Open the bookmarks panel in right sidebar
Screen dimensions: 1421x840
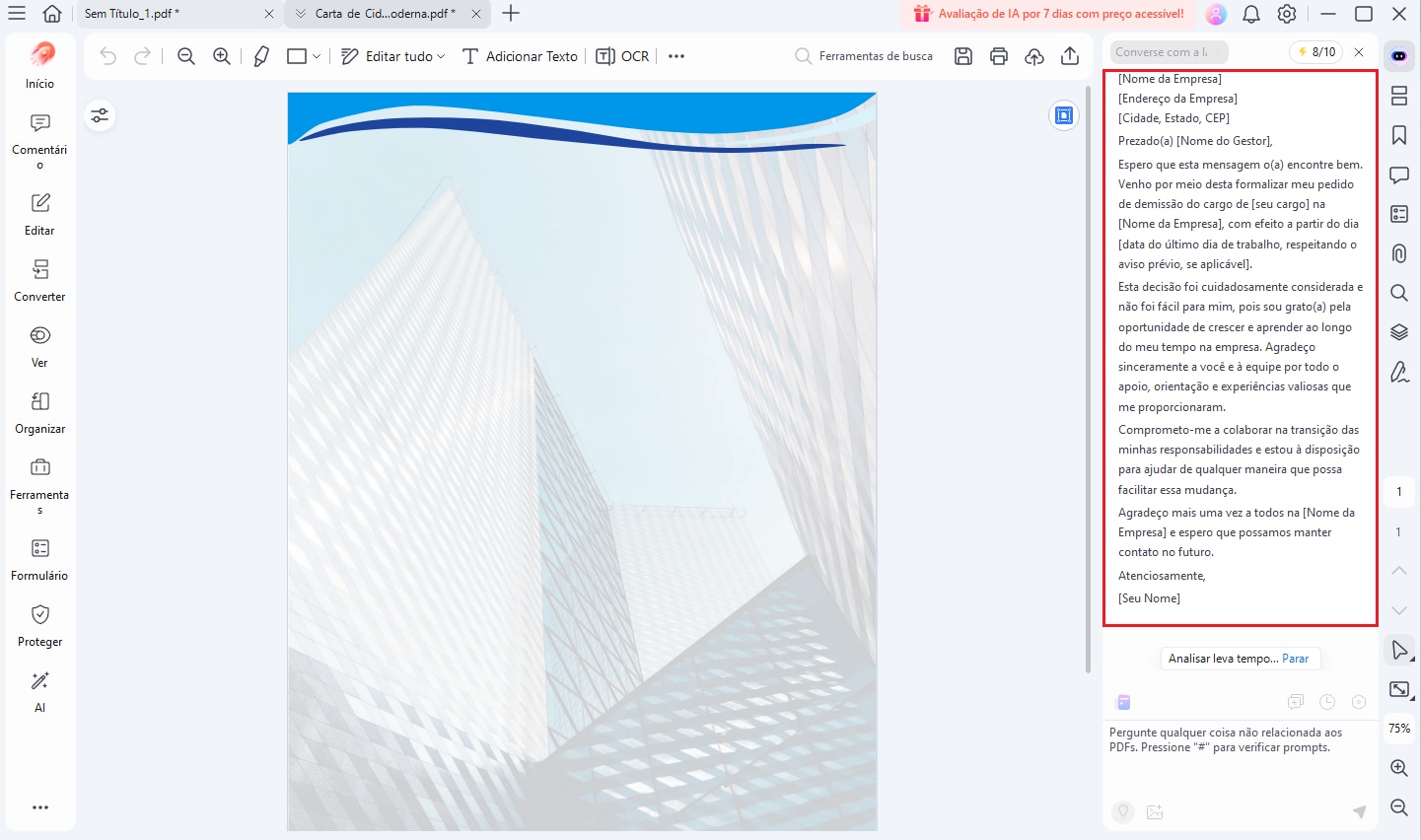pyautogui.click(x=1398, y=135)
